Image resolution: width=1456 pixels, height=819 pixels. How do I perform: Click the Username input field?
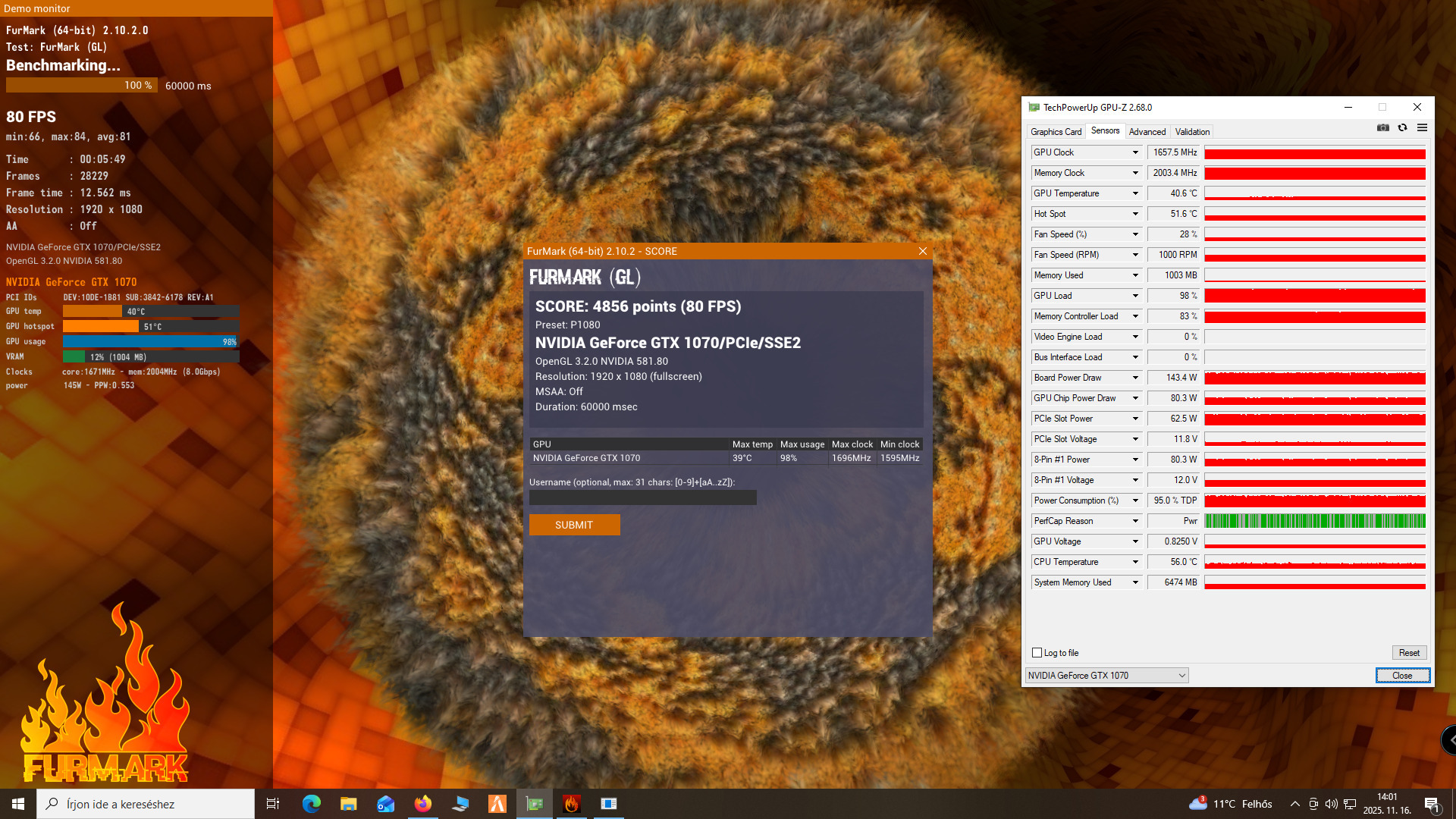point(642,498)
